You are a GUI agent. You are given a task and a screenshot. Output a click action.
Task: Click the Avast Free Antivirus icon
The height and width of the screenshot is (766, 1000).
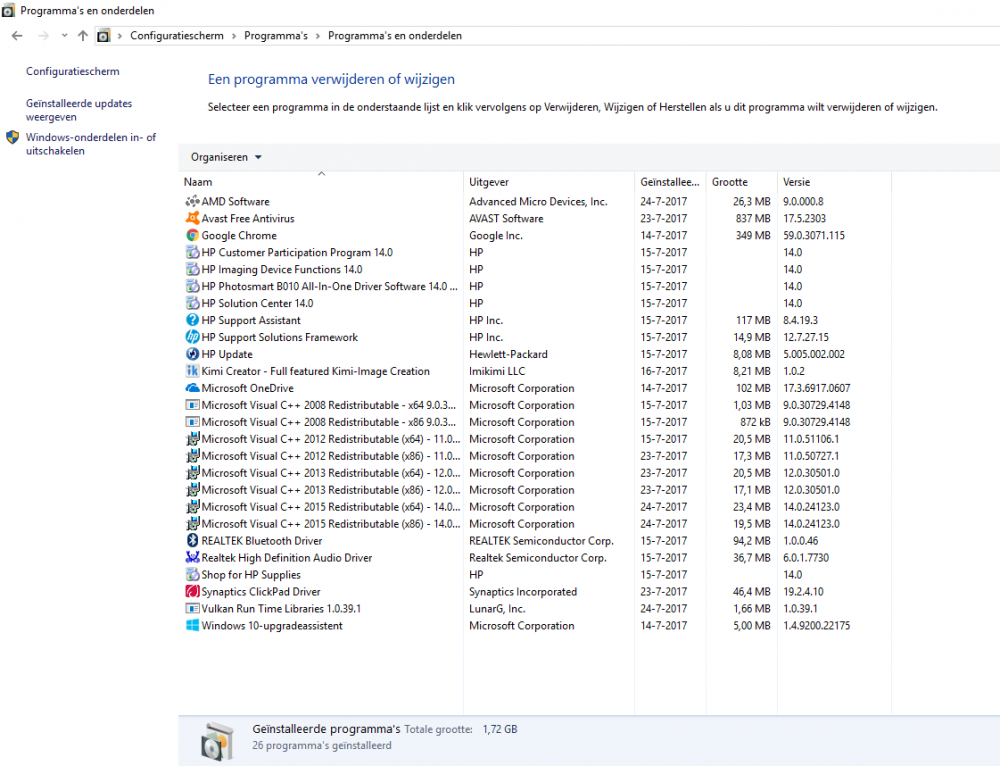pos(192,218)
